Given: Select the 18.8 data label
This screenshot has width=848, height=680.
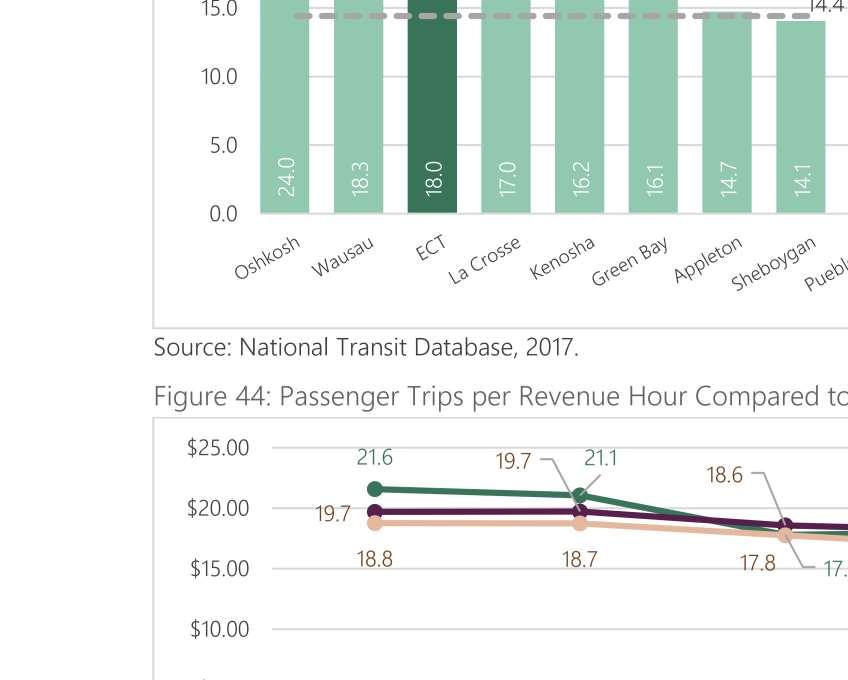Looking at the screenshot, I should tap(375, 559).
